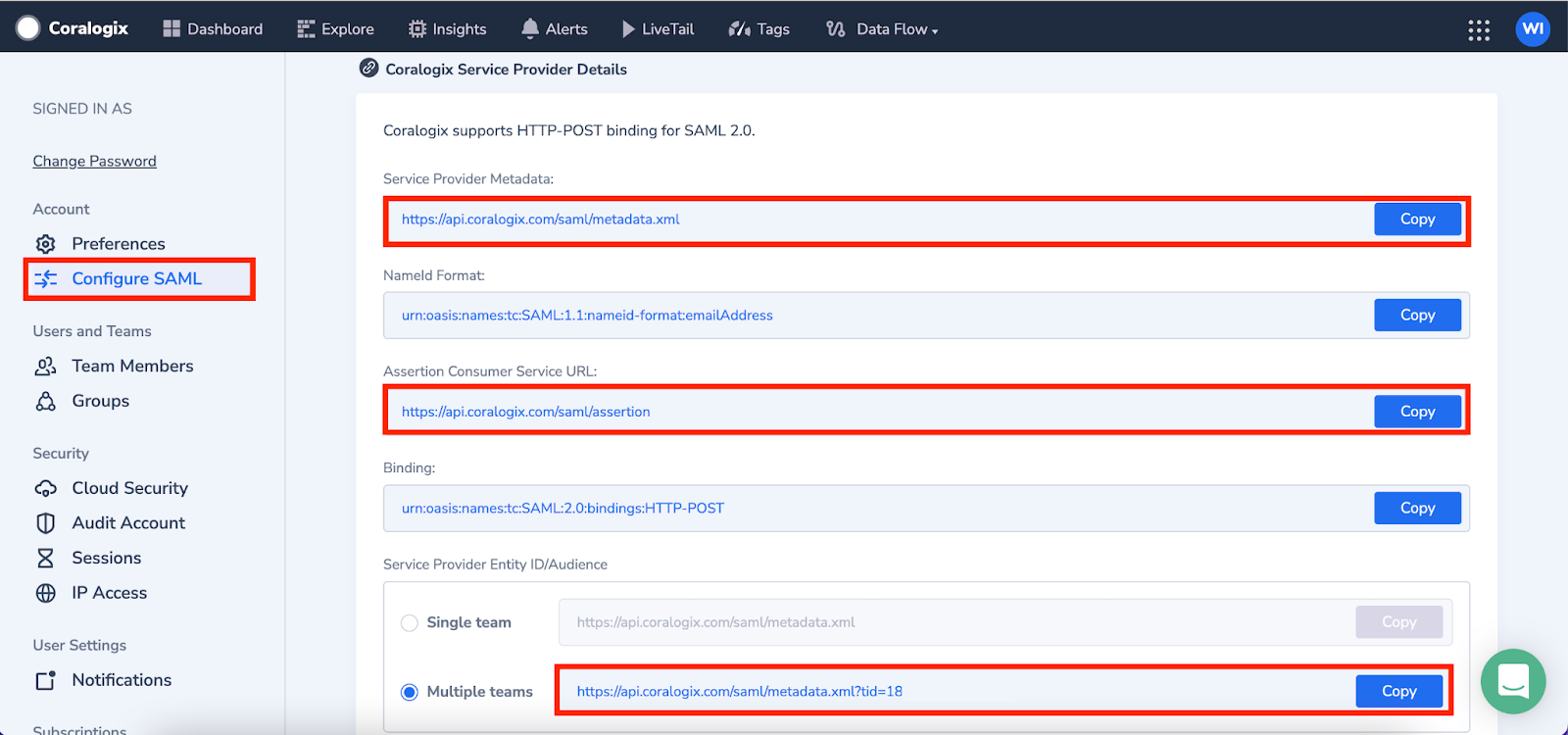The width and height of the screenshot is (1568, 735).
Task: Open the LiveTail menu
Action: [x=658, y=29]
